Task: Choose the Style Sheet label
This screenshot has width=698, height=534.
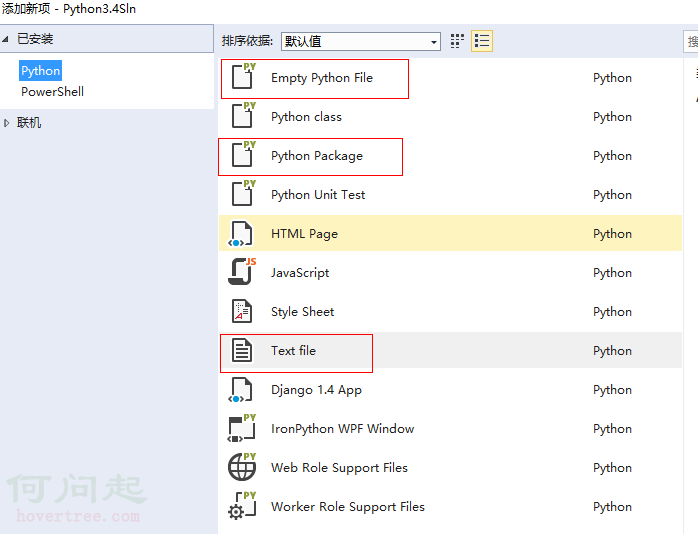Action: pyautogui.click(x=302, y=312)
